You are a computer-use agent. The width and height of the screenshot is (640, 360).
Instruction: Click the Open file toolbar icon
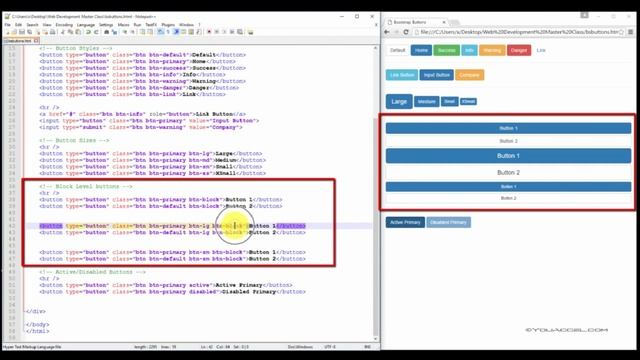pyautogui.click(x=14, y=32)
